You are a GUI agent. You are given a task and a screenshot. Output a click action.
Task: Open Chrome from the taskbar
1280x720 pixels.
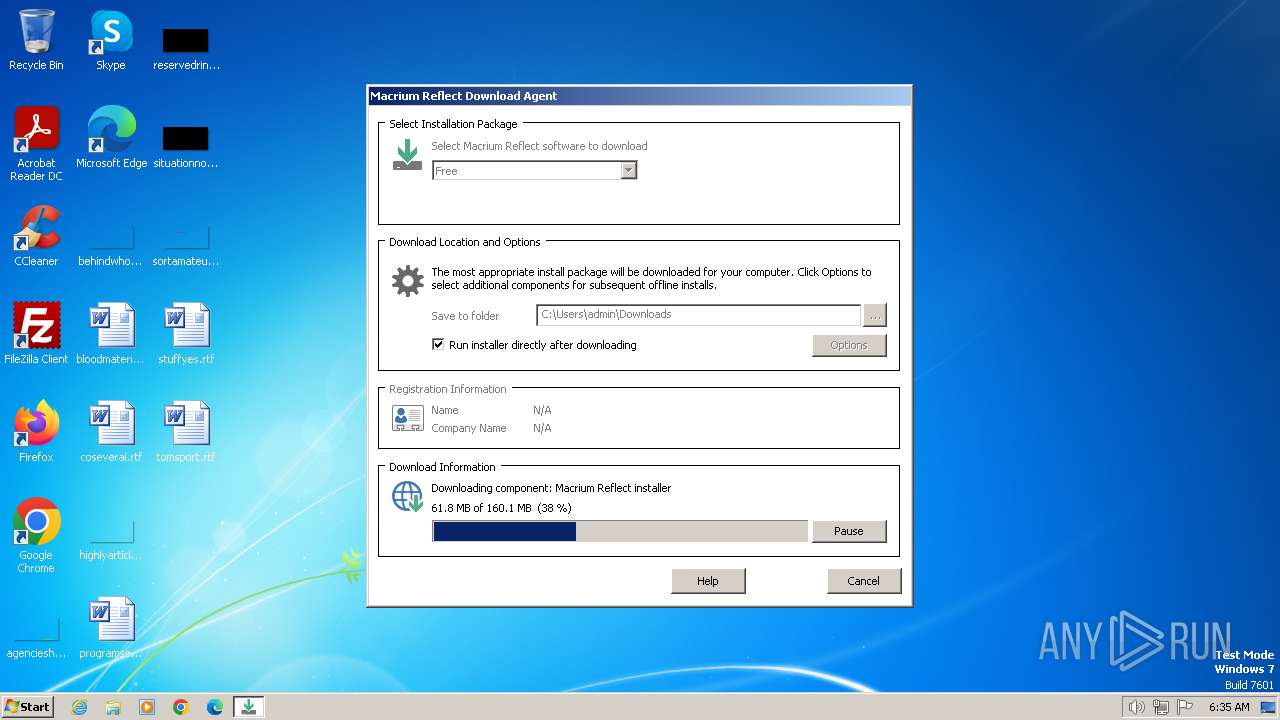click(x=181, y=707)
